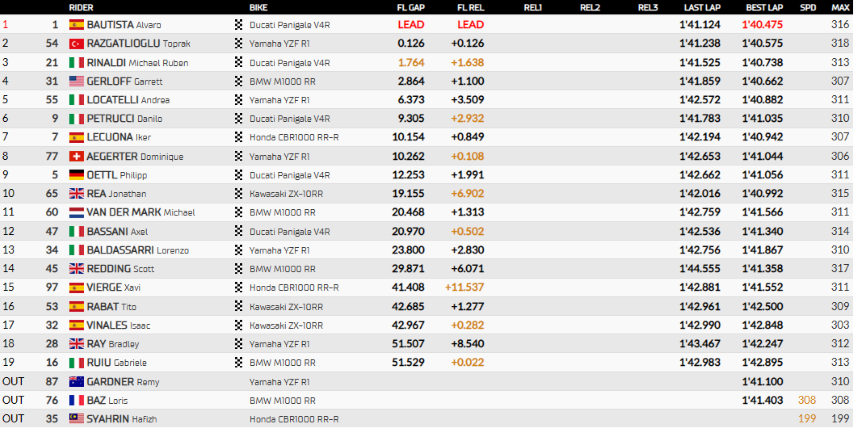Click Kawasaki ZX-10RR in REA row
854x429 pixels.
pyautogui.click(x=286, y=194)
